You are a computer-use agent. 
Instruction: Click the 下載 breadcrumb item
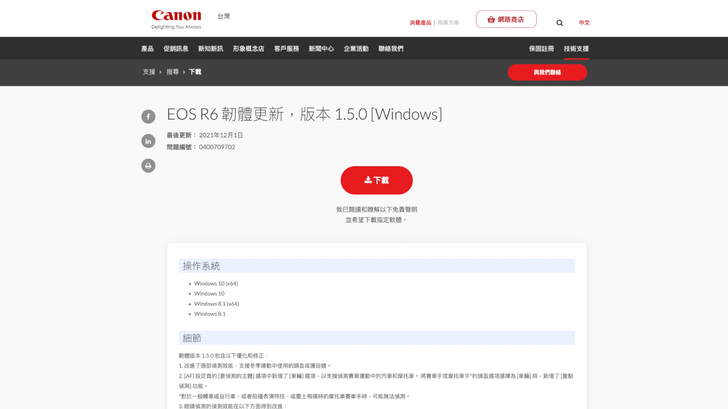coord(195,72)
